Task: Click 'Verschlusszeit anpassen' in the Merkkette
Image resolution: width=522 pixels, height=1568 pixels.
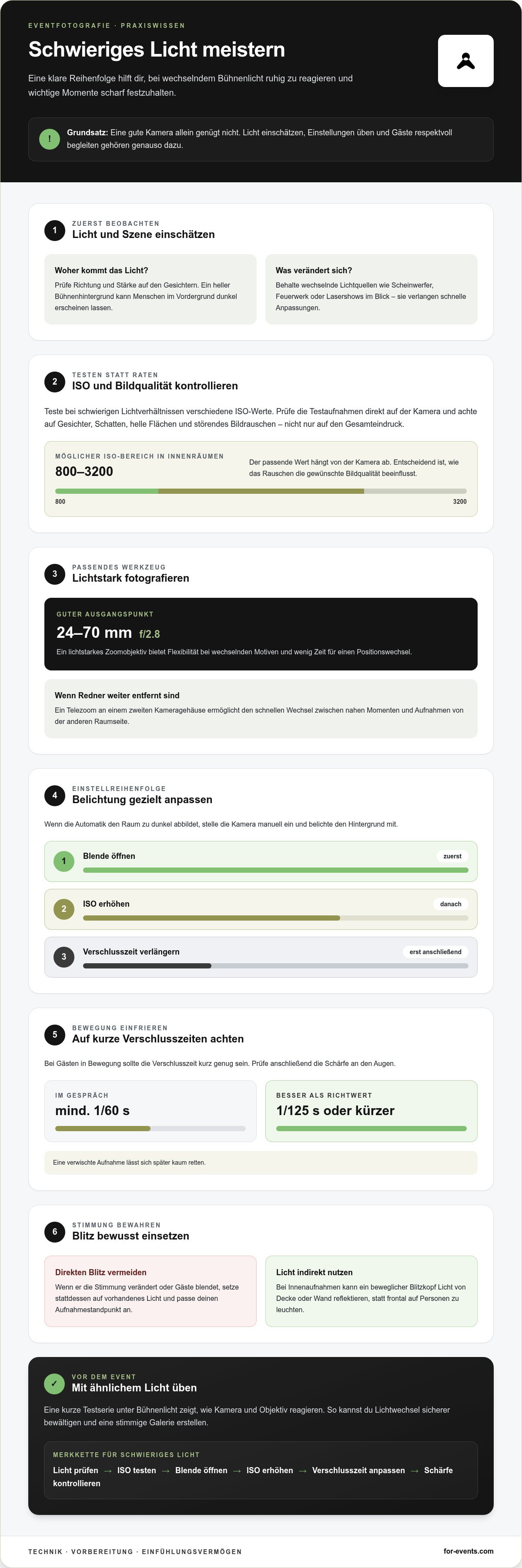Action: click(358, 1470)
